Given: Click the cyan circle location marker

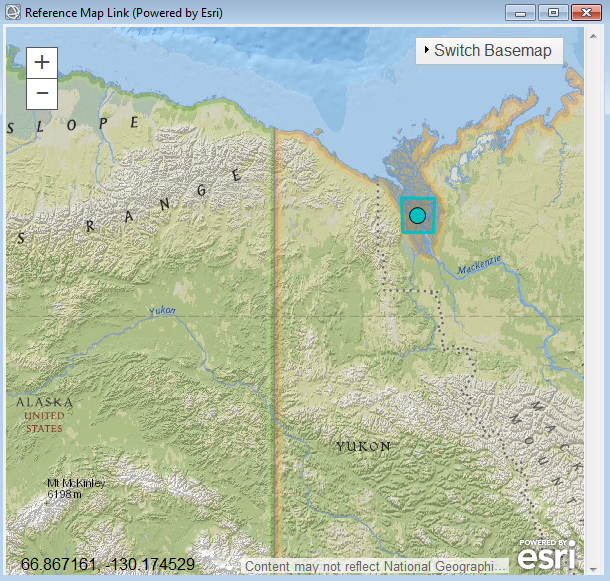Looking at the screenshot, I should 418,215.
